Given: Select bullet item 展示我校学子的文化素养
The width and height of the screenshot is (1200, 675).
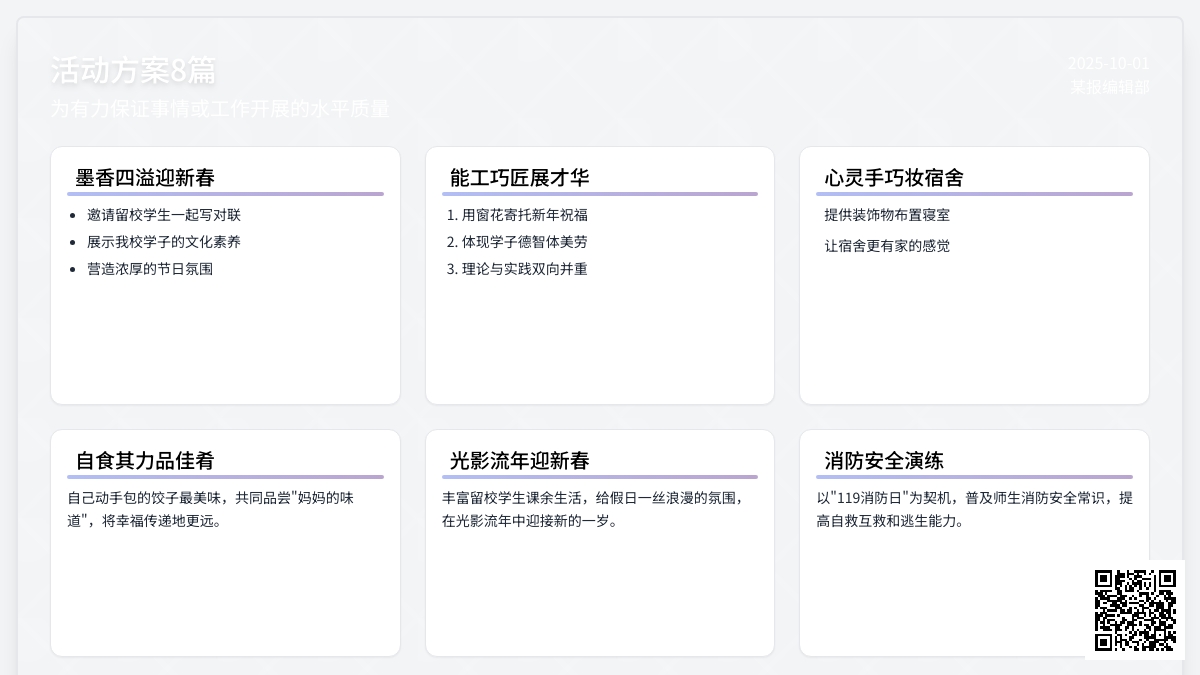Looking at the screenshot, I should 164,242.
